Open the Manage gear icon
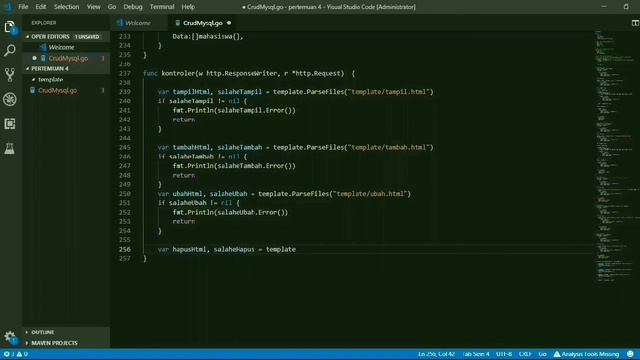This screenshot has height=360, width=640. click(10, 337)
